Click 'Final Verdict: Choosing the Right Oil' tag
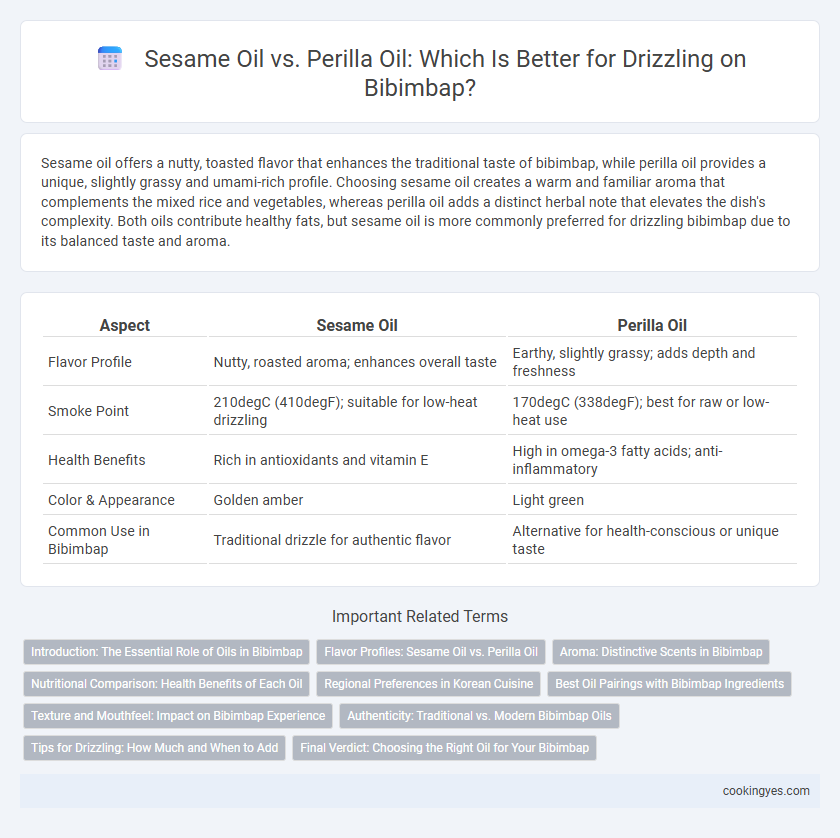Viewport: 840px width, 838px height. click(444, 747)
